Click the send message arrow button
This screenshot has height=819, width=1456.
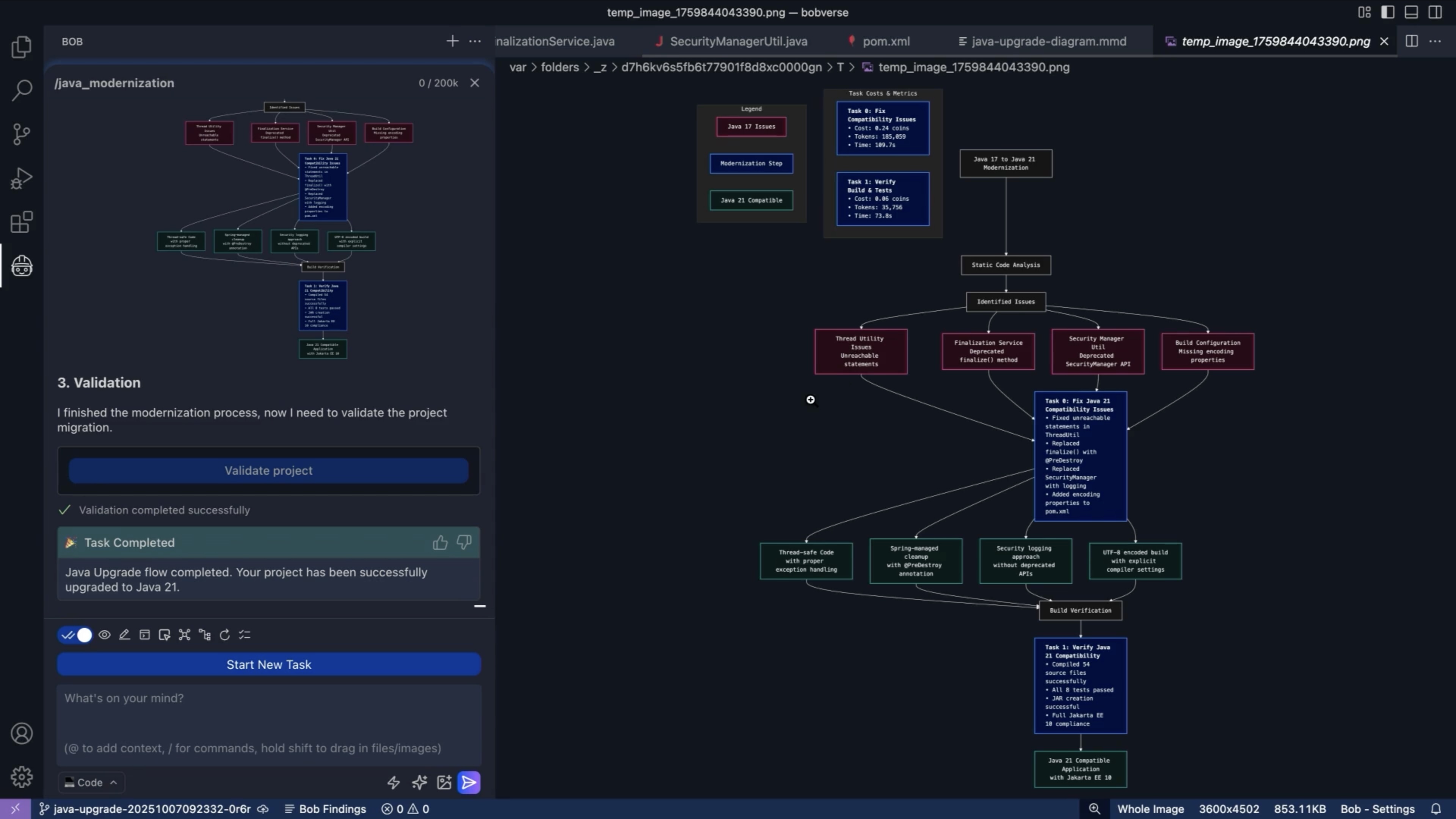tap(469, 782)
